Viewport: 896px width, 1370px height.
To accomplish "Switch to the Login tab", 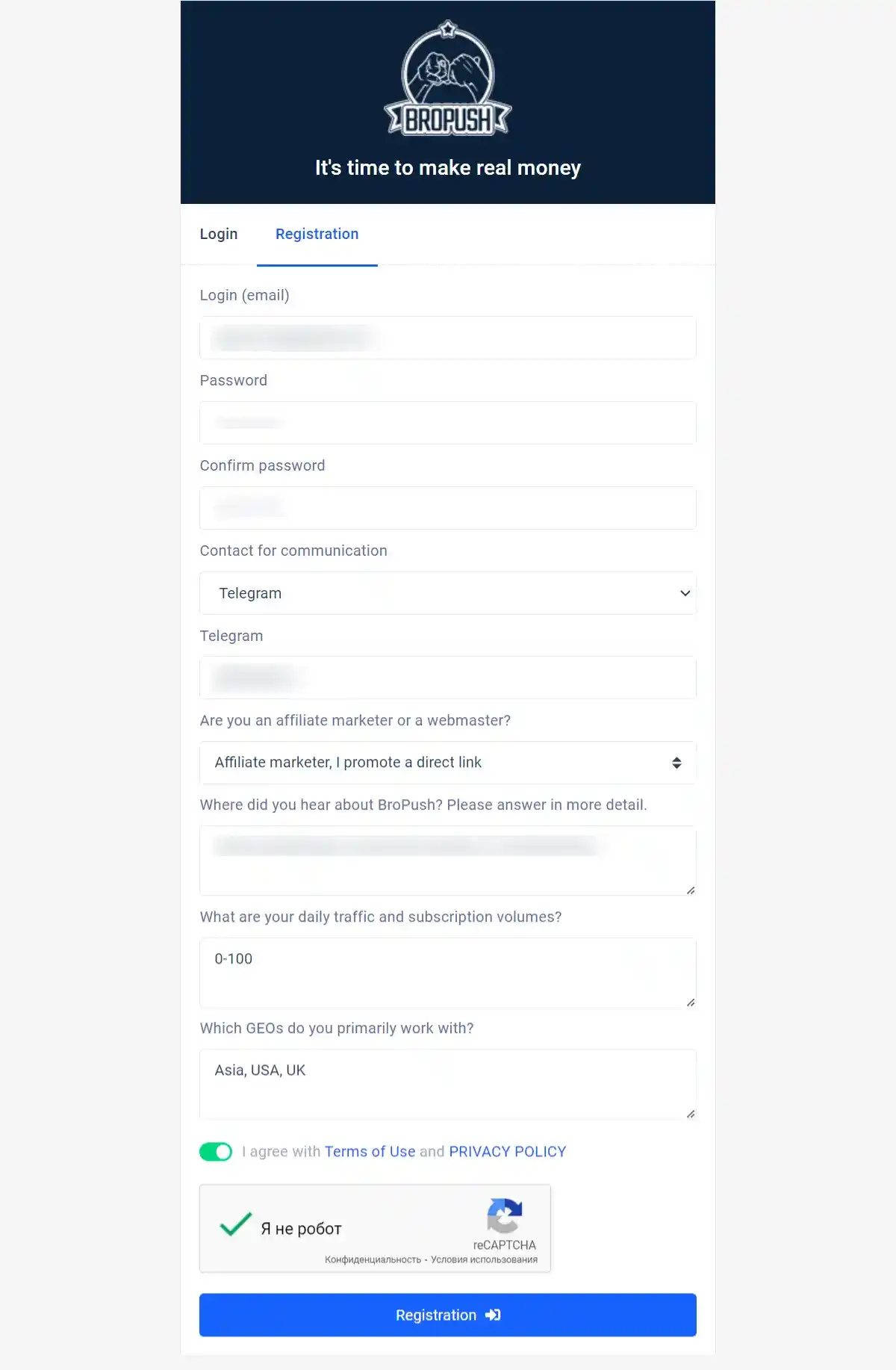I will (218, 234).
